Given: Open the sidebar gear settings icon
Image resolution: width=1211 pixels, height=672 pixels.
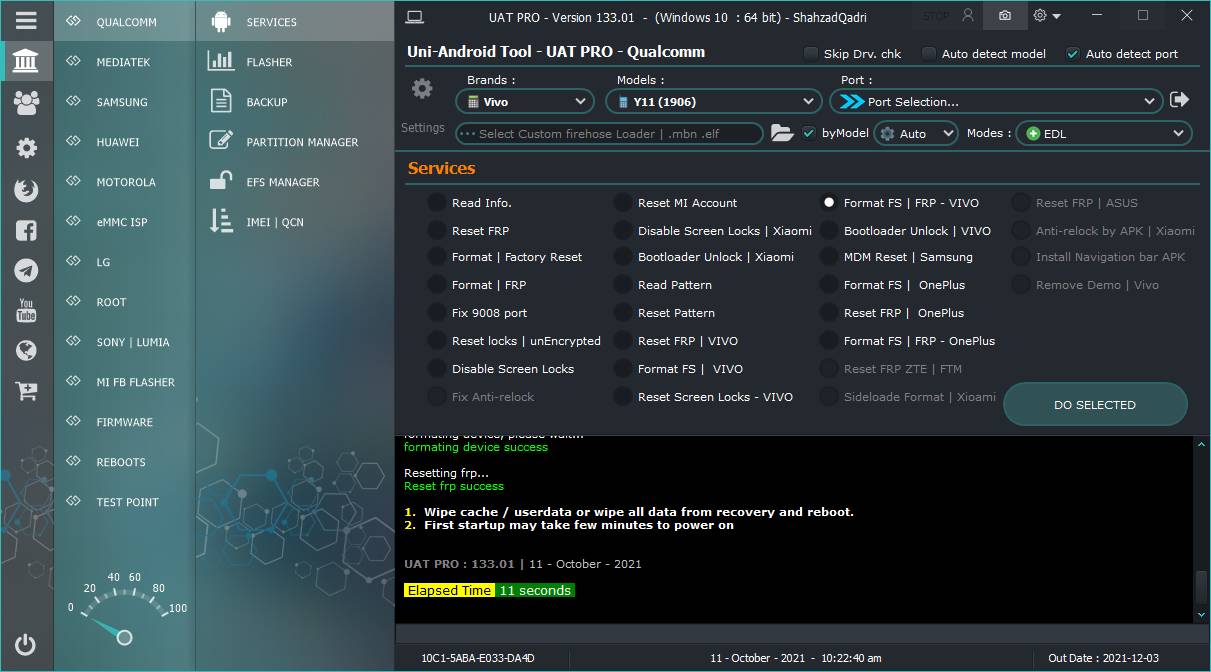Looking at the screenshot, I should (26, 147).
